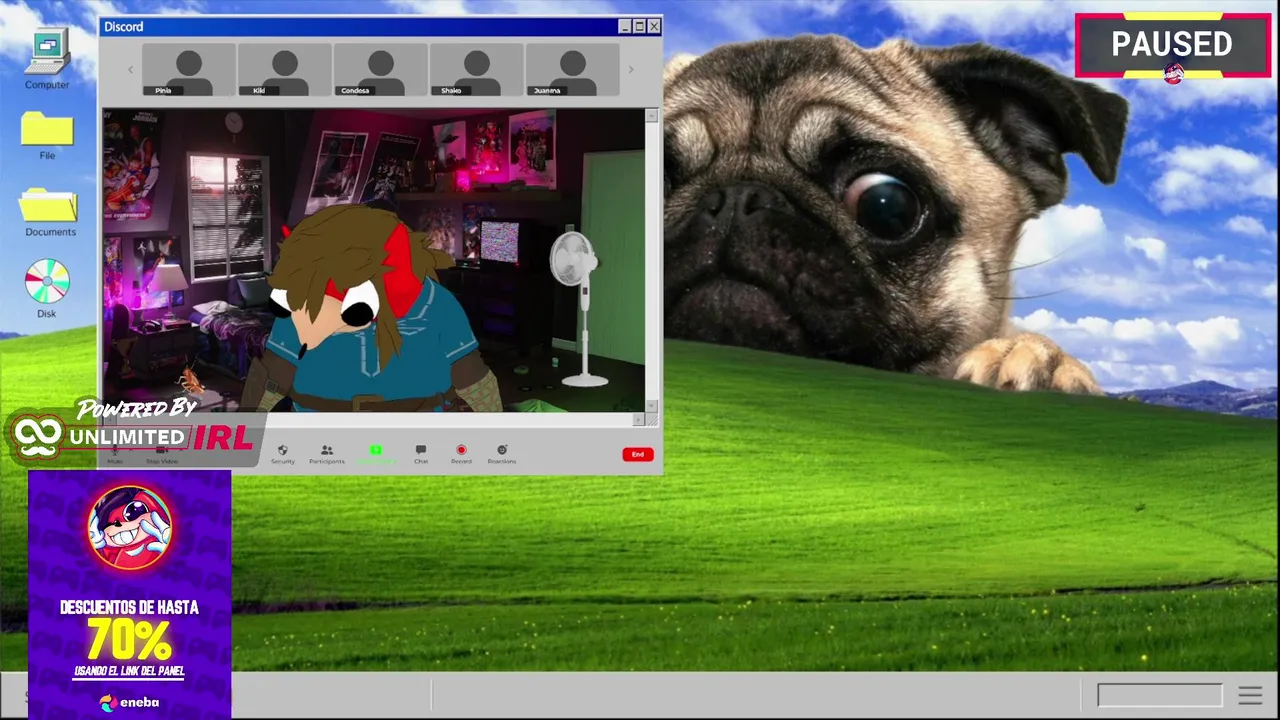Open Security in the Discord call toolbar
1280x720 pixels.
tap(283, 454)
